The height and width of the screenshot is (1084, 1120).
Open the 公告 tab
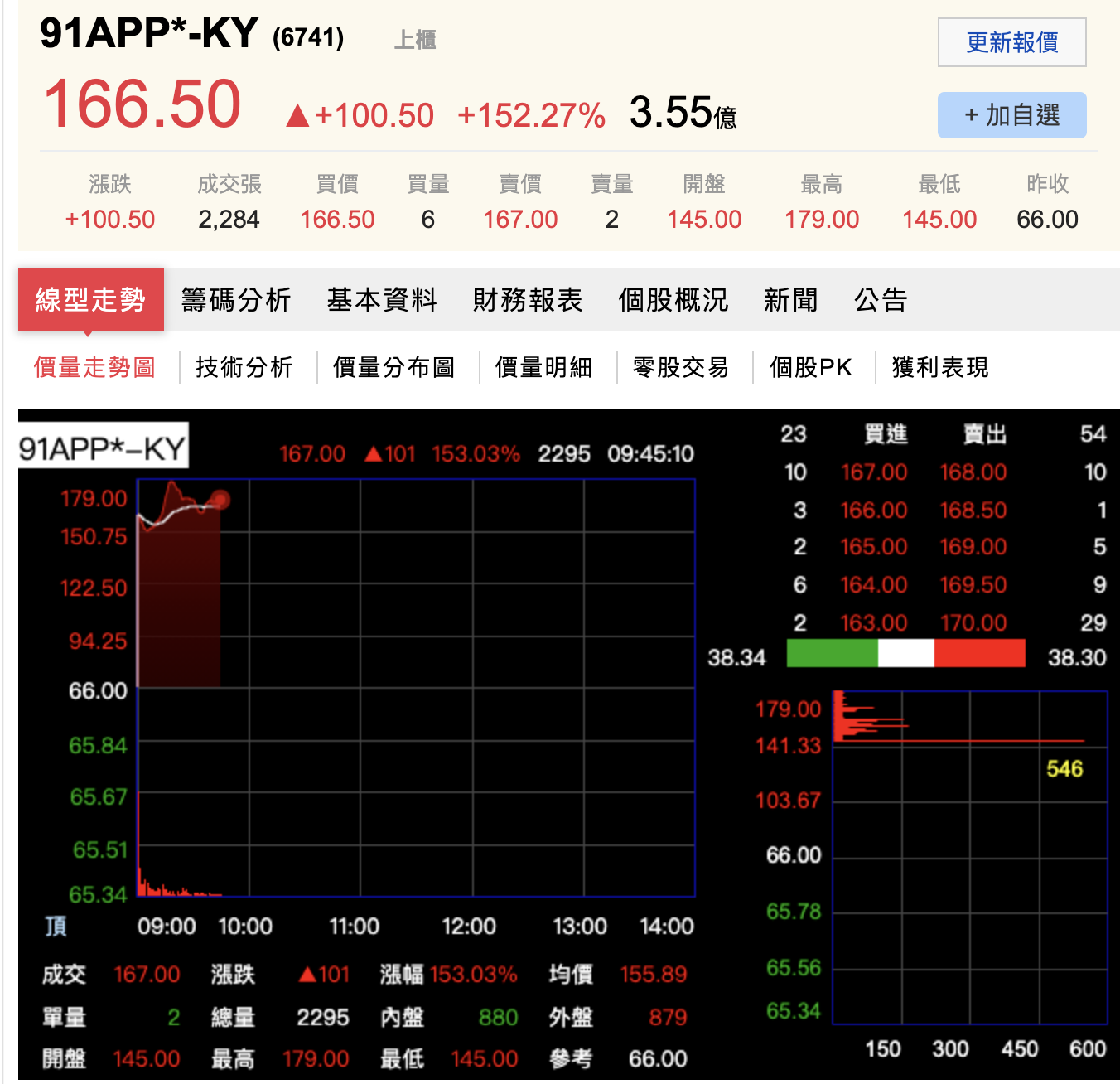pos(881,299)
